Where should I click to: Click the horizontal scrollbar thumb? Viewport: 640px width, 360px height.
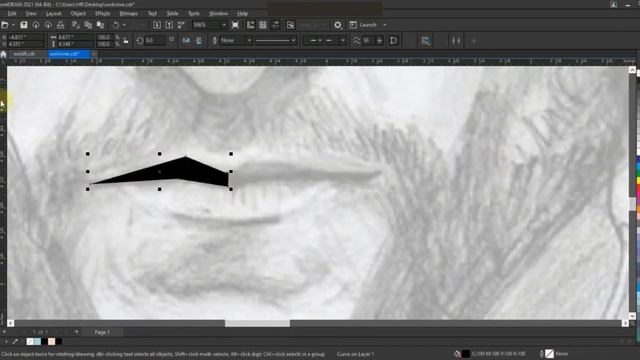pos(258,323)
